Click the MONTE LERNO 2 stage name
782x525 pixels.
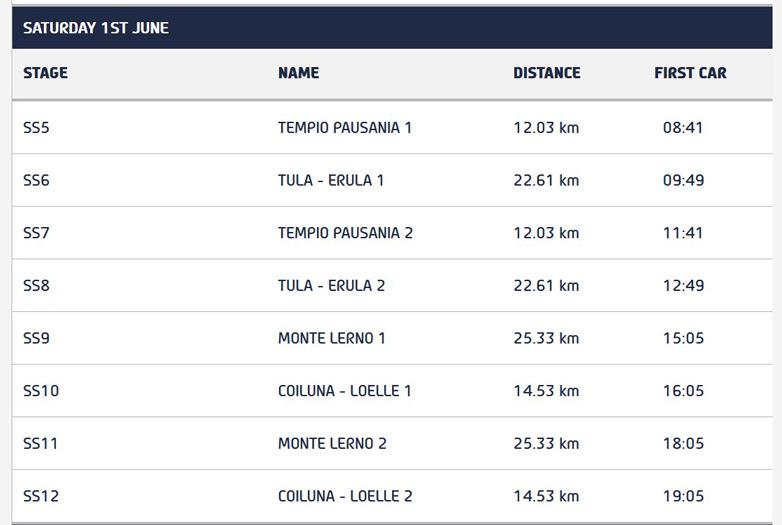coord(332,443)
